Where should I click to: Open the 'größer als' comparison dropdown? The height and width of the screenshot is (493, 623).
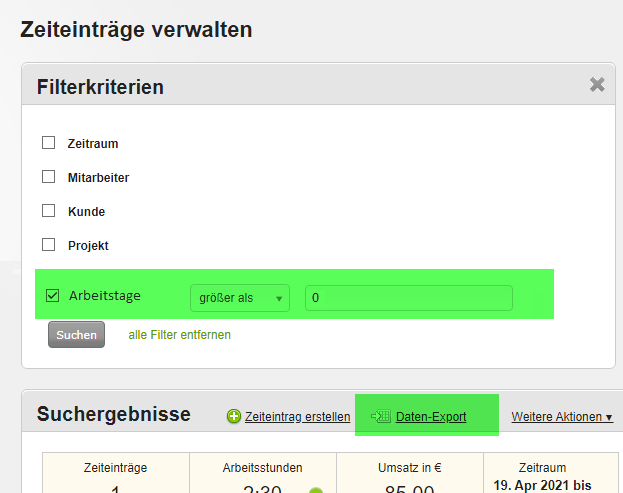coord(240,298)
